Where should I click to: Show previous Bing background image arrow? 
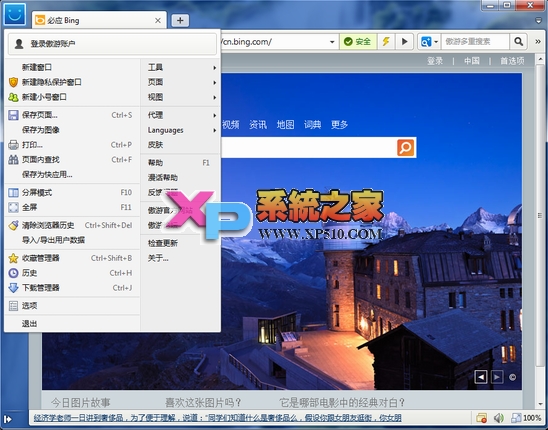click(x=481, y=377)
